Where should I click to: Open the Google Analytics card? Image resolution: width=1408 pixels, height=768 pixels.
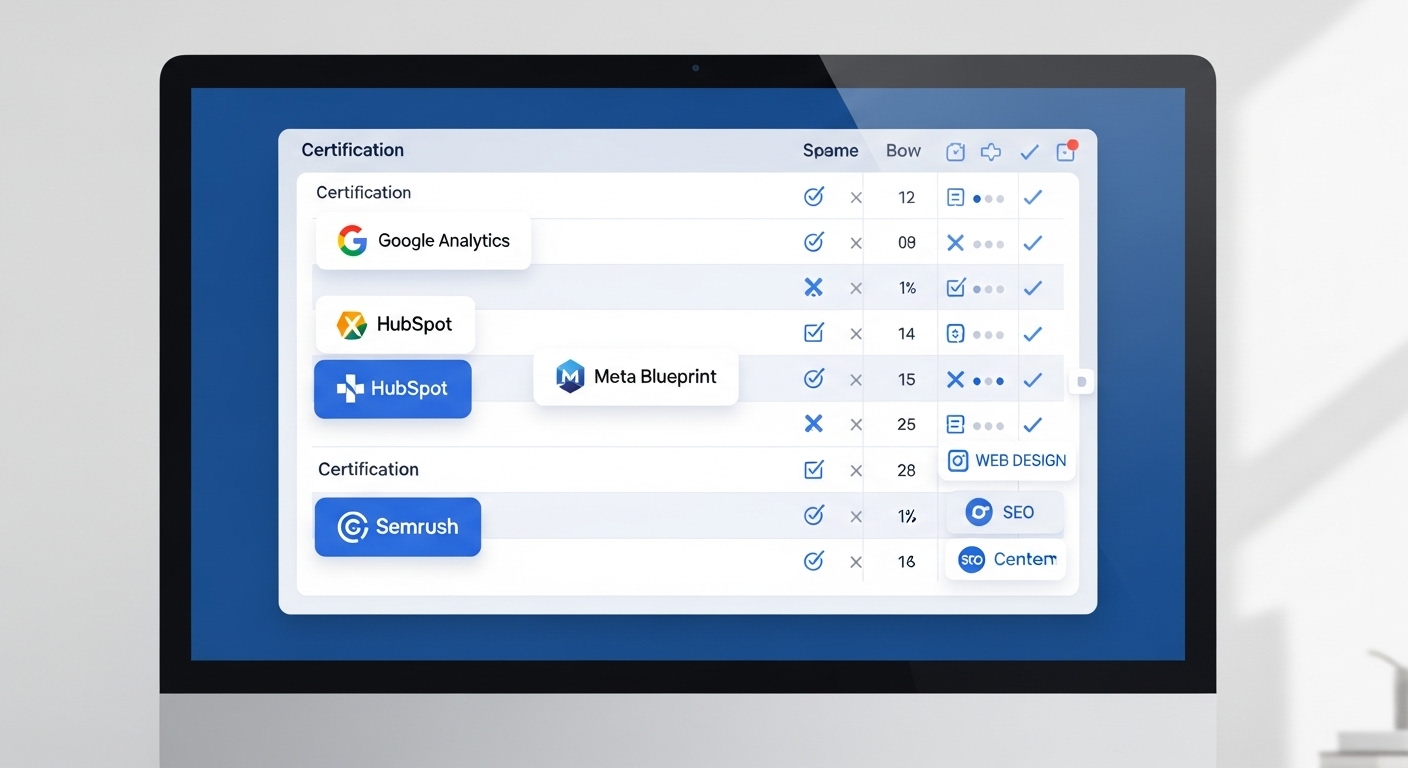pyautogui.click(x=423, y=241)
